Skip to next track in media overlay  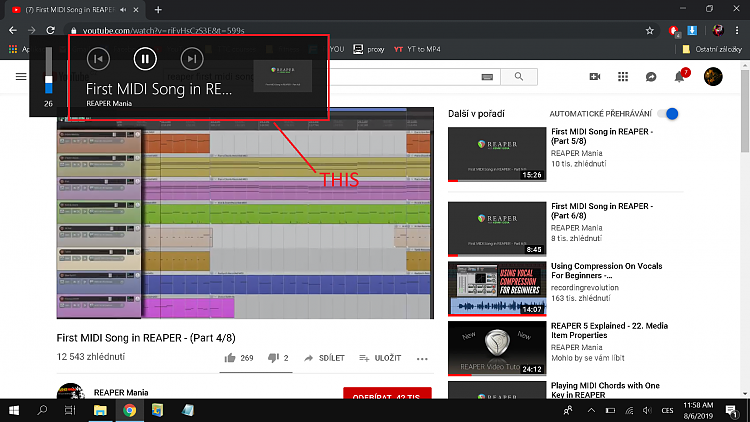(192, 59)
